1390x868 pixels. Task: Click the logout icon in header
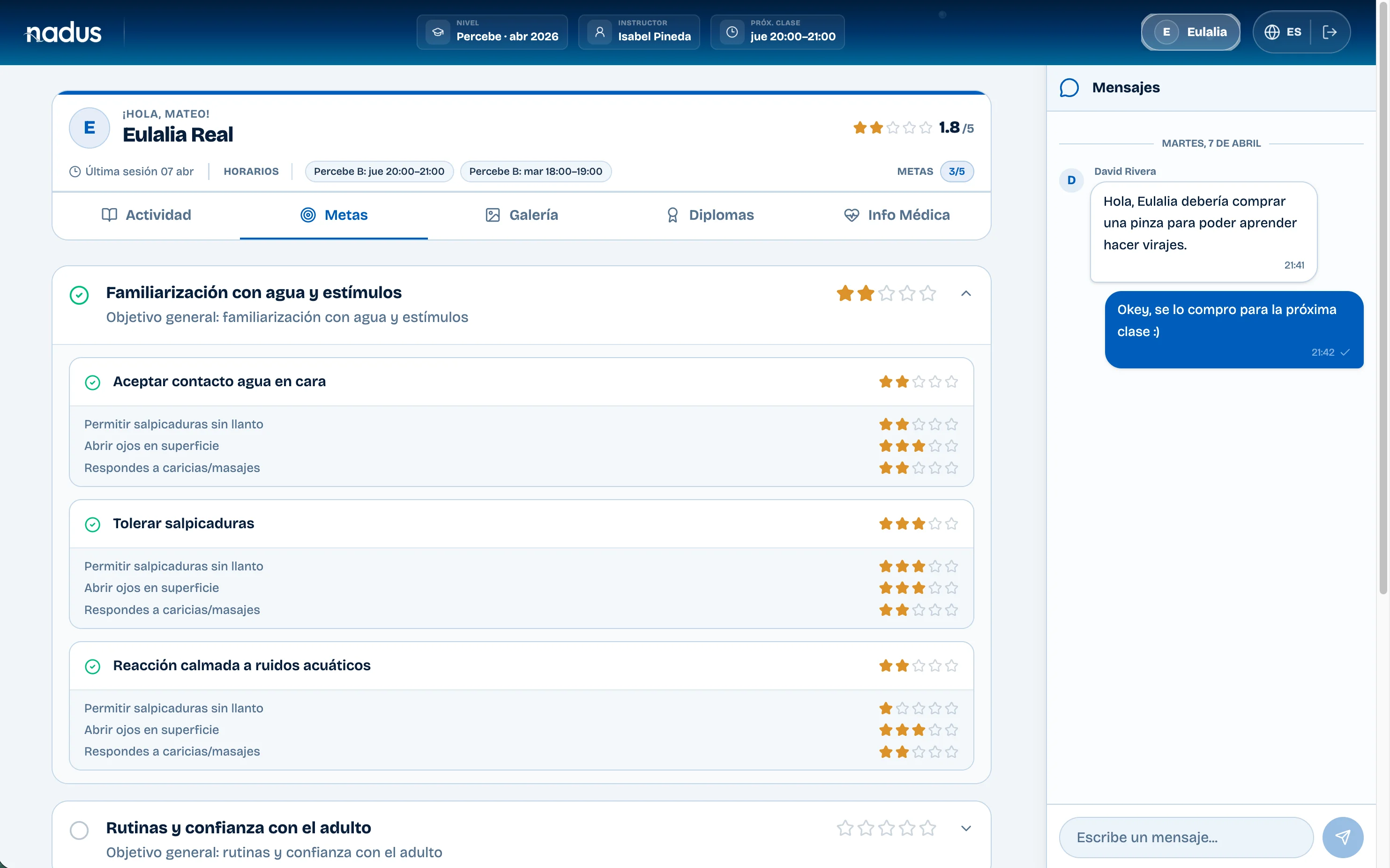[1329, 32]
